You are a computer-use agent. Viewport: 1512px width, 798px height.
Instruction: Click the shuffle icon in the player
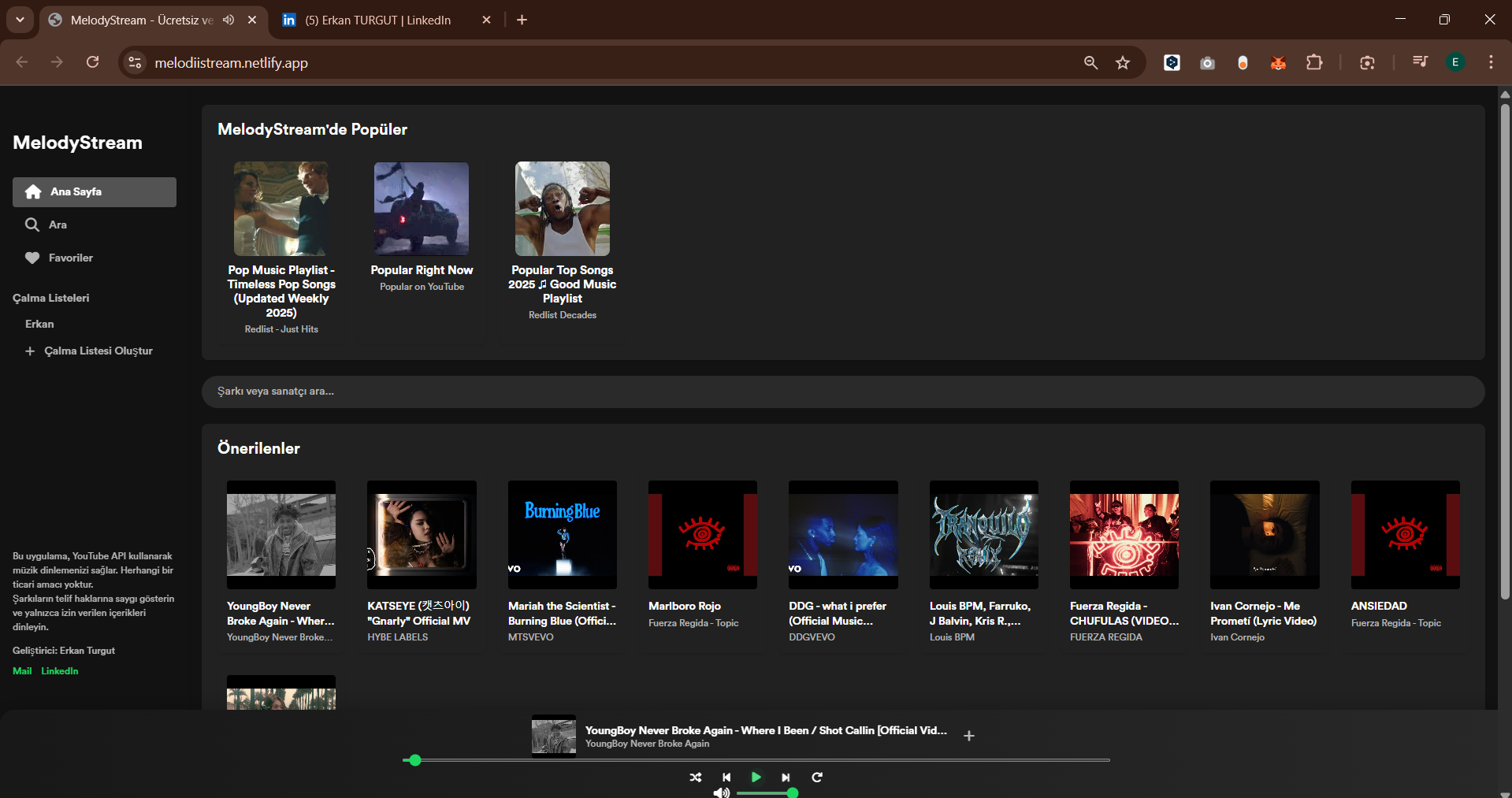coord(695,778)
